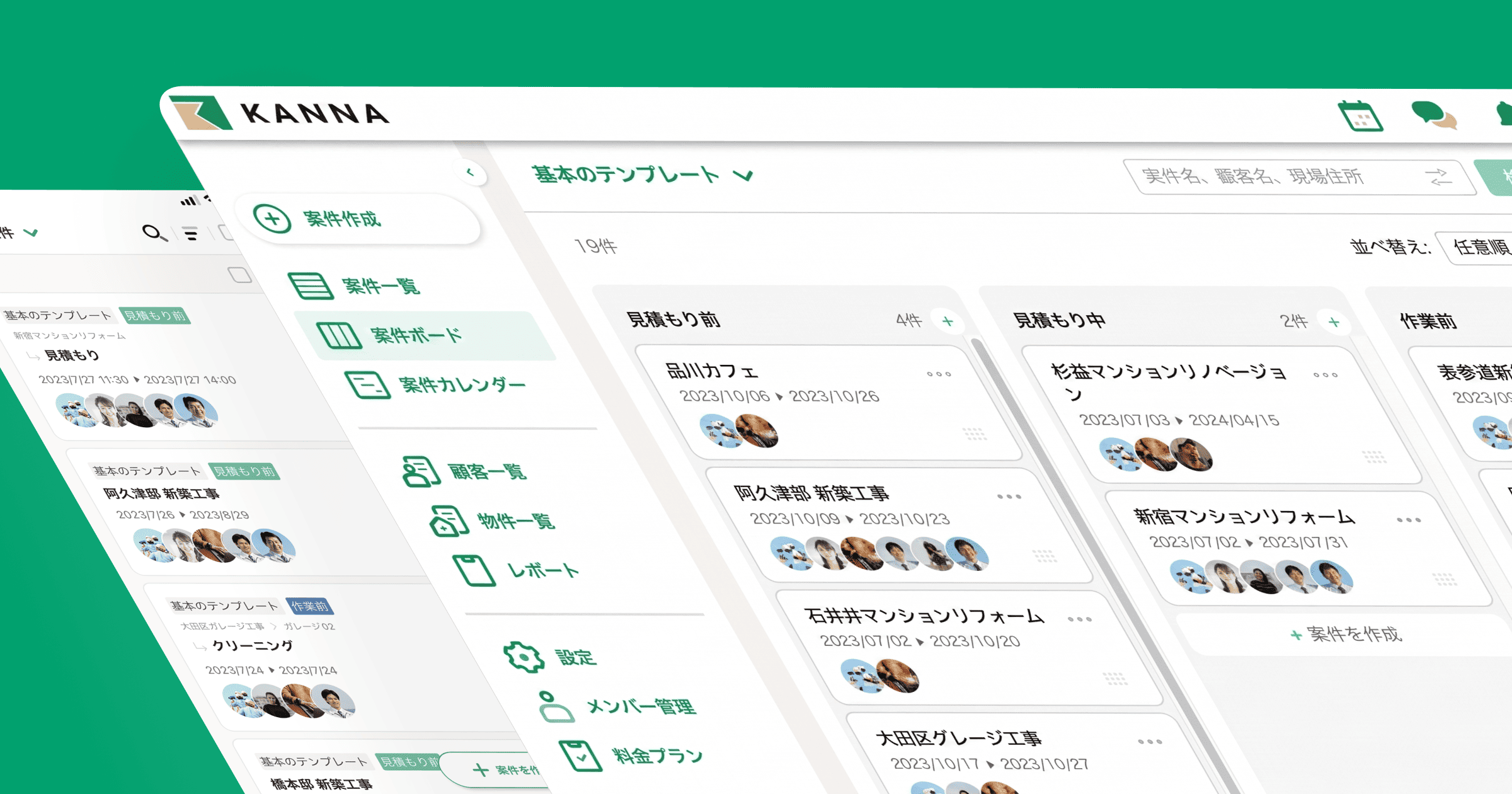Open 物件一覧 menu item
The width and height of the screenshot is (1512, 794).
point(493,521)
